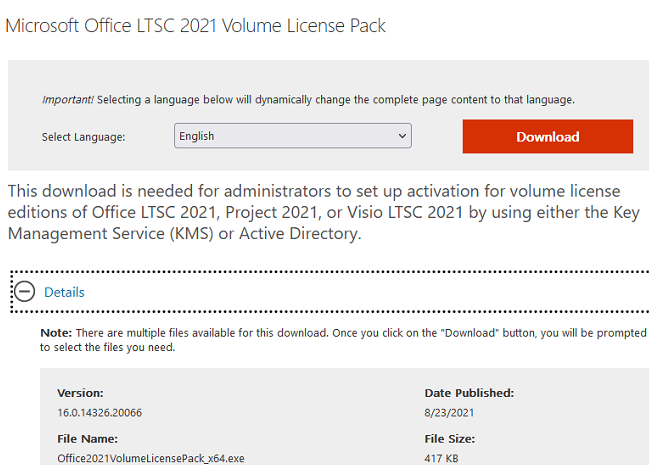Image resolution: width=649 pixels, height=465 pixels.
Task: Click the 417 KB file size value
Action: tap(442, 458)
